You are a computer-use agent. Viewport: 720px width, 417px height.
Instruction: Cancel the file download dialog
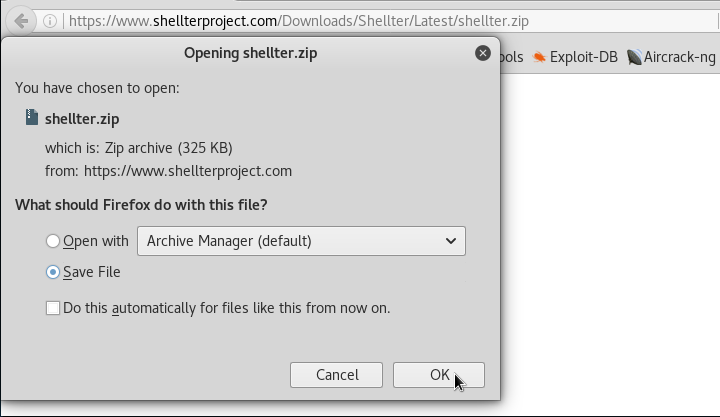pyautogui.click(x=336, y=375)
